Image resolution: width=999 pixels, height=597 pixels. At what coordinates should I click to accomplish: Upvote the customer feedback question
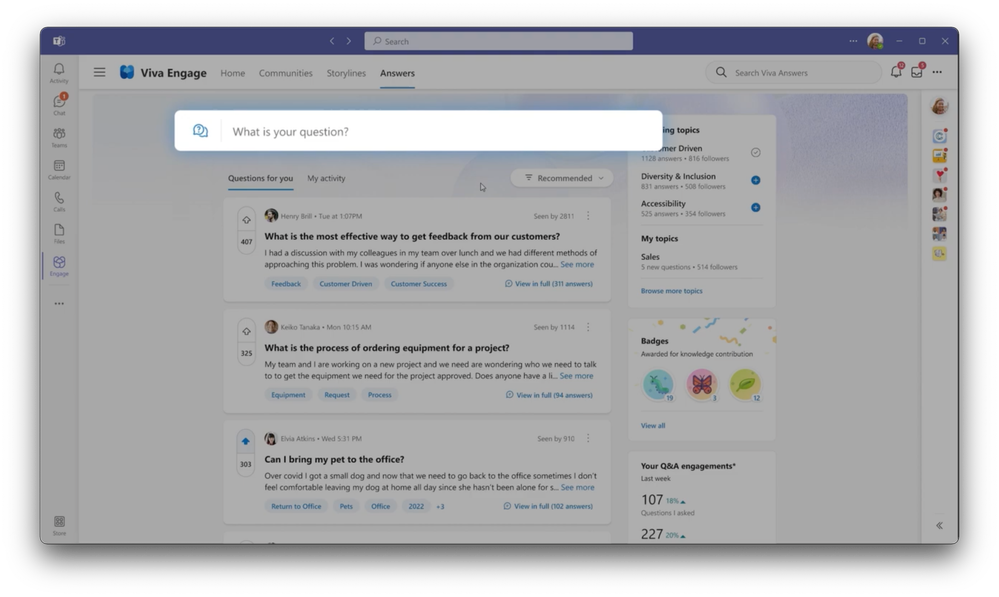pos(247,220)
